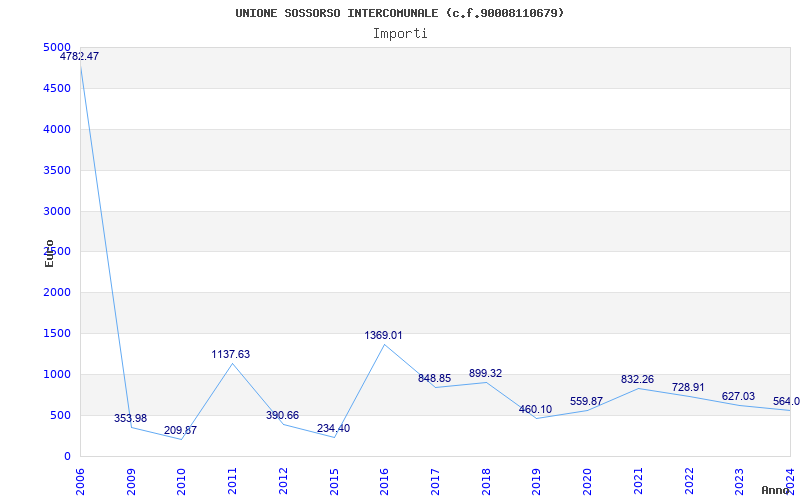Click the 2023 x-axis year label

(x=739, y=483)
